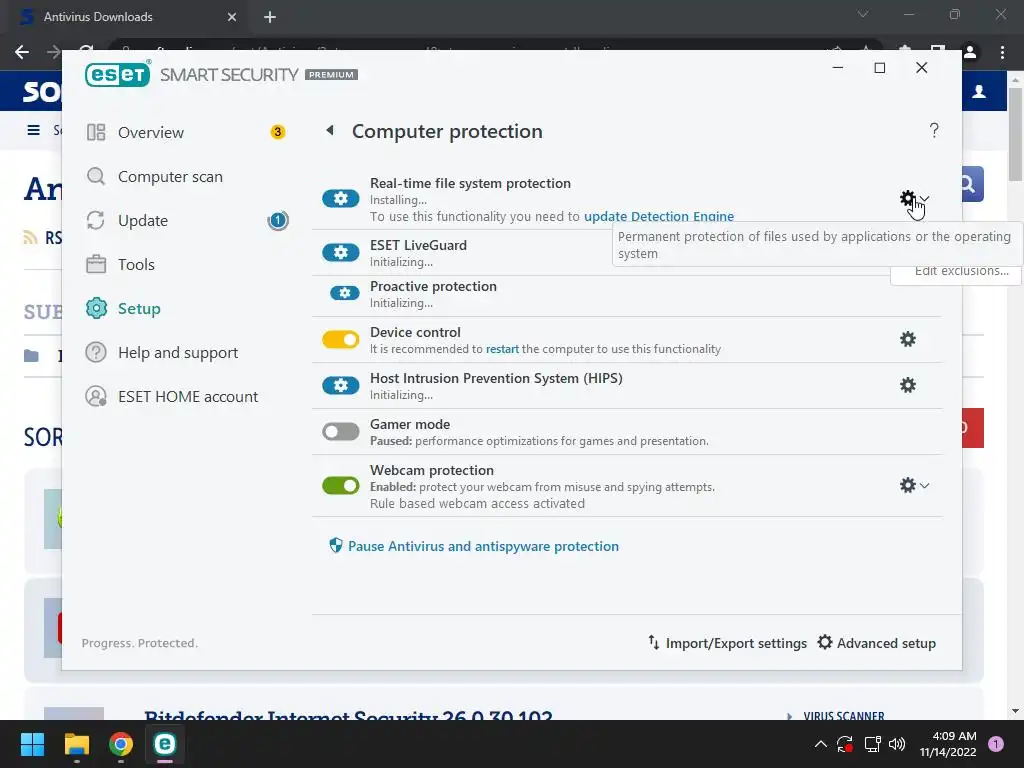Click the Update badge showing 1
Image resolution: width=1024 pixels, height=768 pixels.
point(278,221)
